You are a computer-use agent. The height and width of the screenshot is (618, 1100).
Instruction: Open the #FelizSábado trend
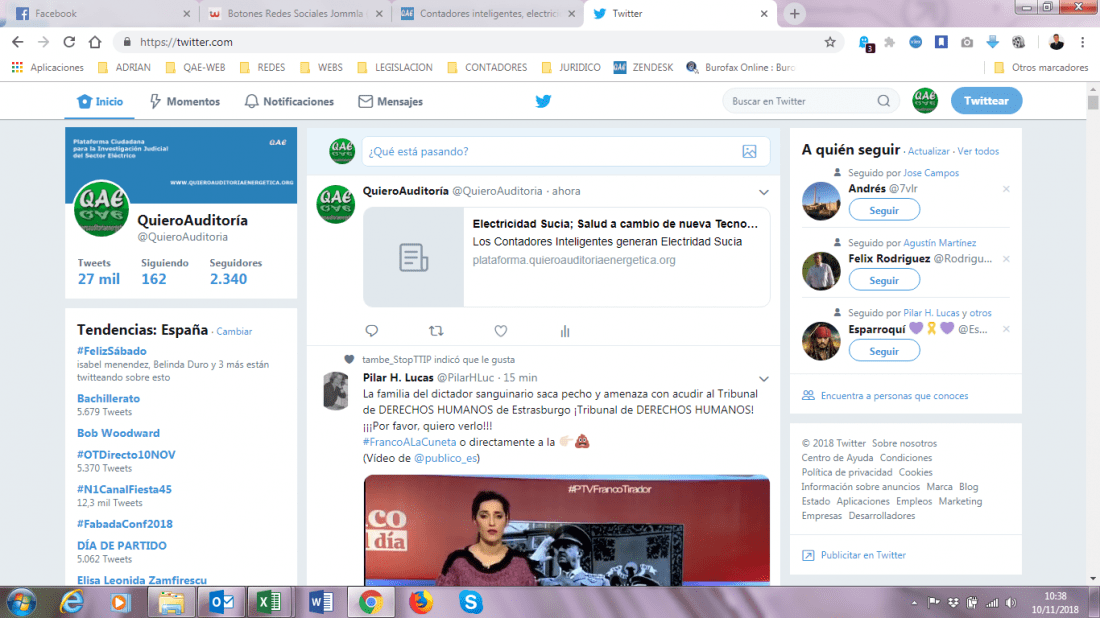point(112,351)
